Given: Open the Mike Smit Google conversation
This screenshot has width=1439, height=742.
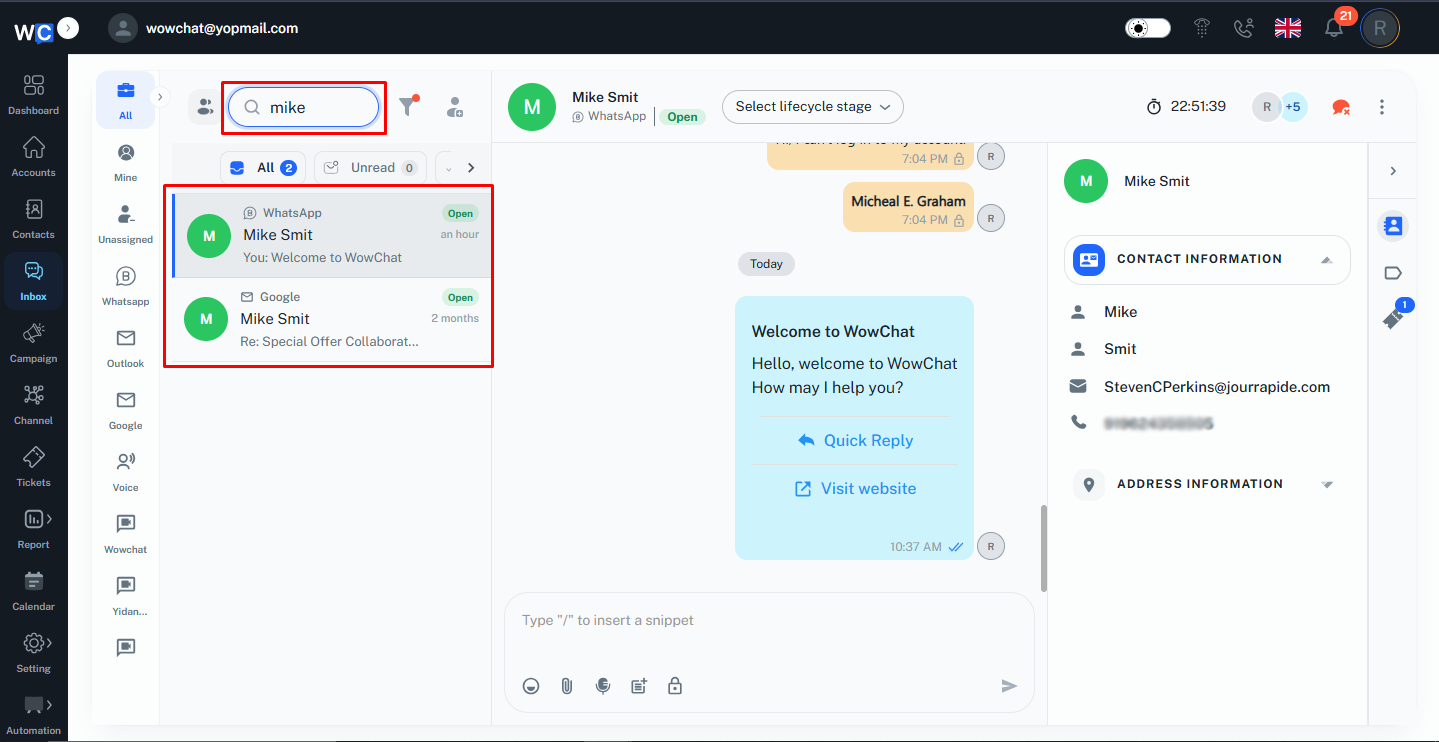Looking at the screenshot, I should pos(331,319).
